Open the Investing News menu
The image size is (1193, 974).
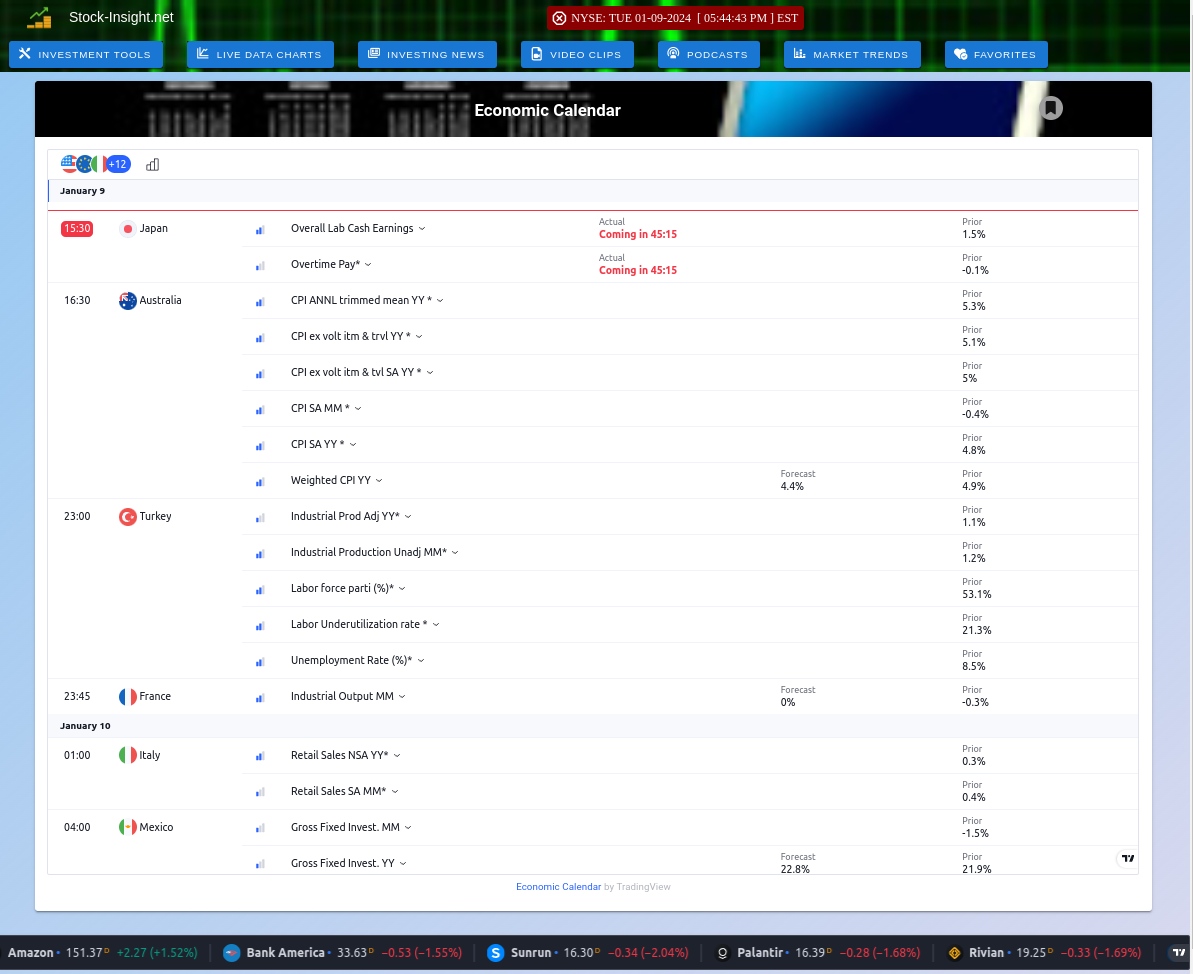[x=427, y=54]
